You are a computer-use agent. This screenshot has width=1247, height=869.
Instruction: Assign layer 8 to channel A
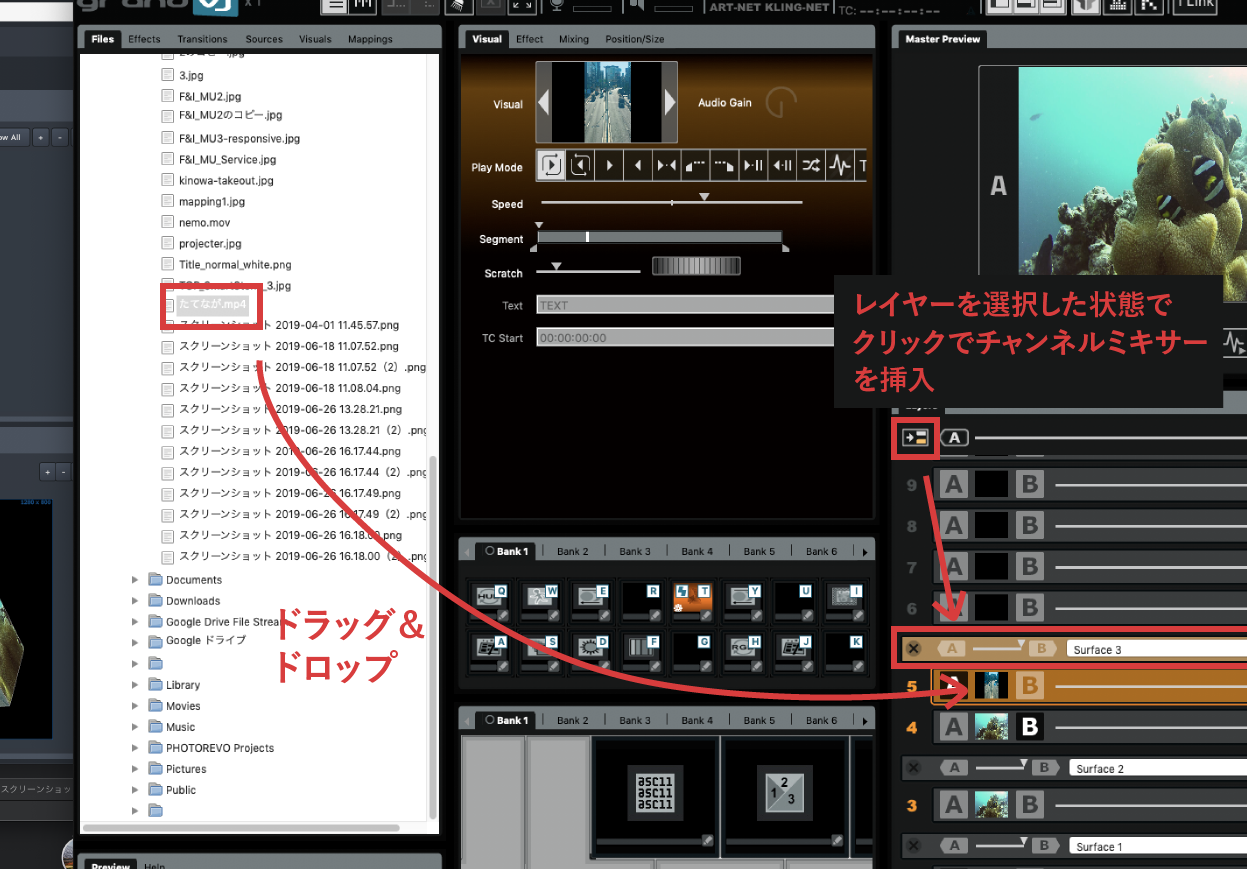click(954, 525)
